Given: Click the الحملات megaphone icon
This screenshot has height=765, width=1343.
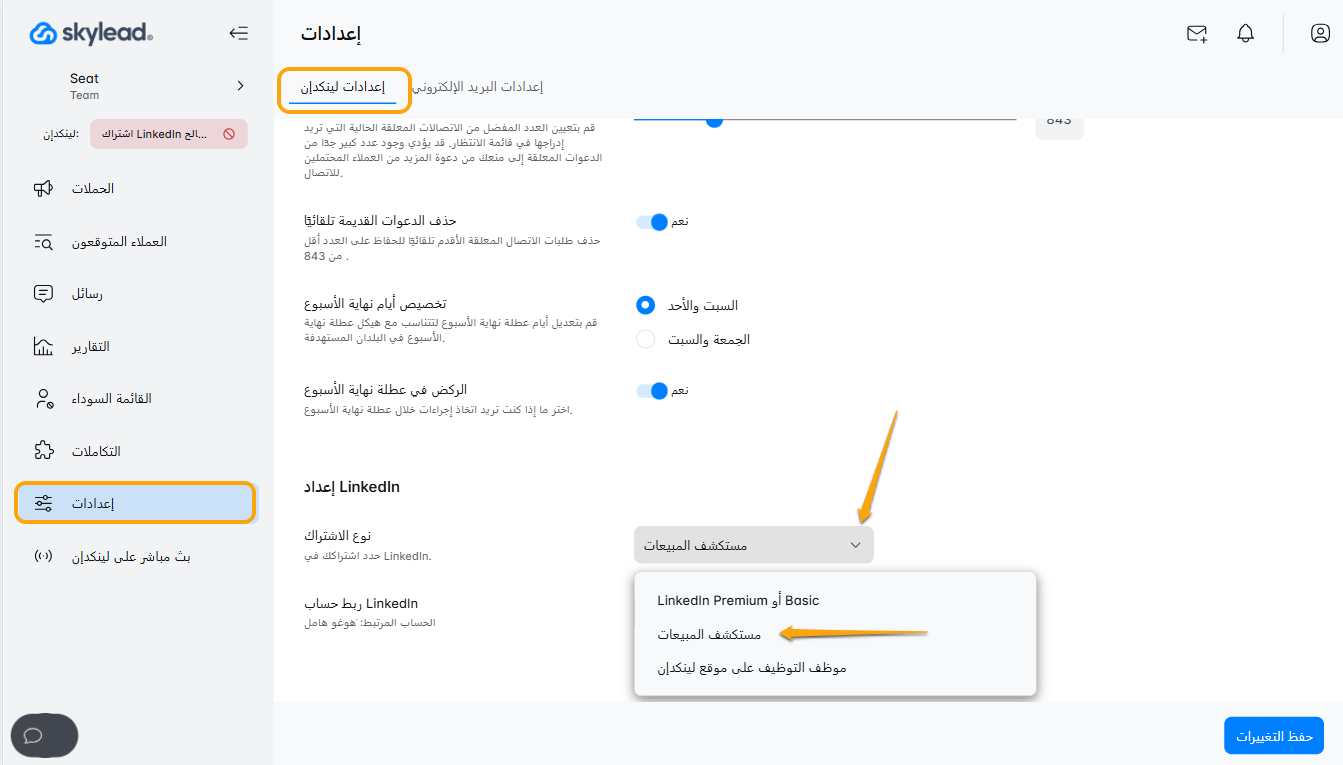Looking at the screenshot, I should [43, 189].
